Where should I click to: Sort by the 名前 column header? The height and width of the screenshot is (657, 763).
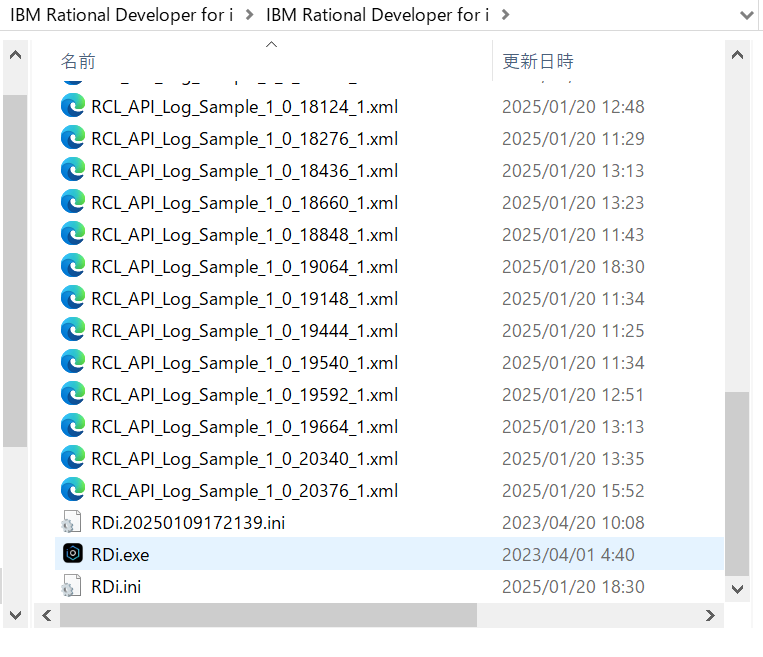[x=78, y=61]
